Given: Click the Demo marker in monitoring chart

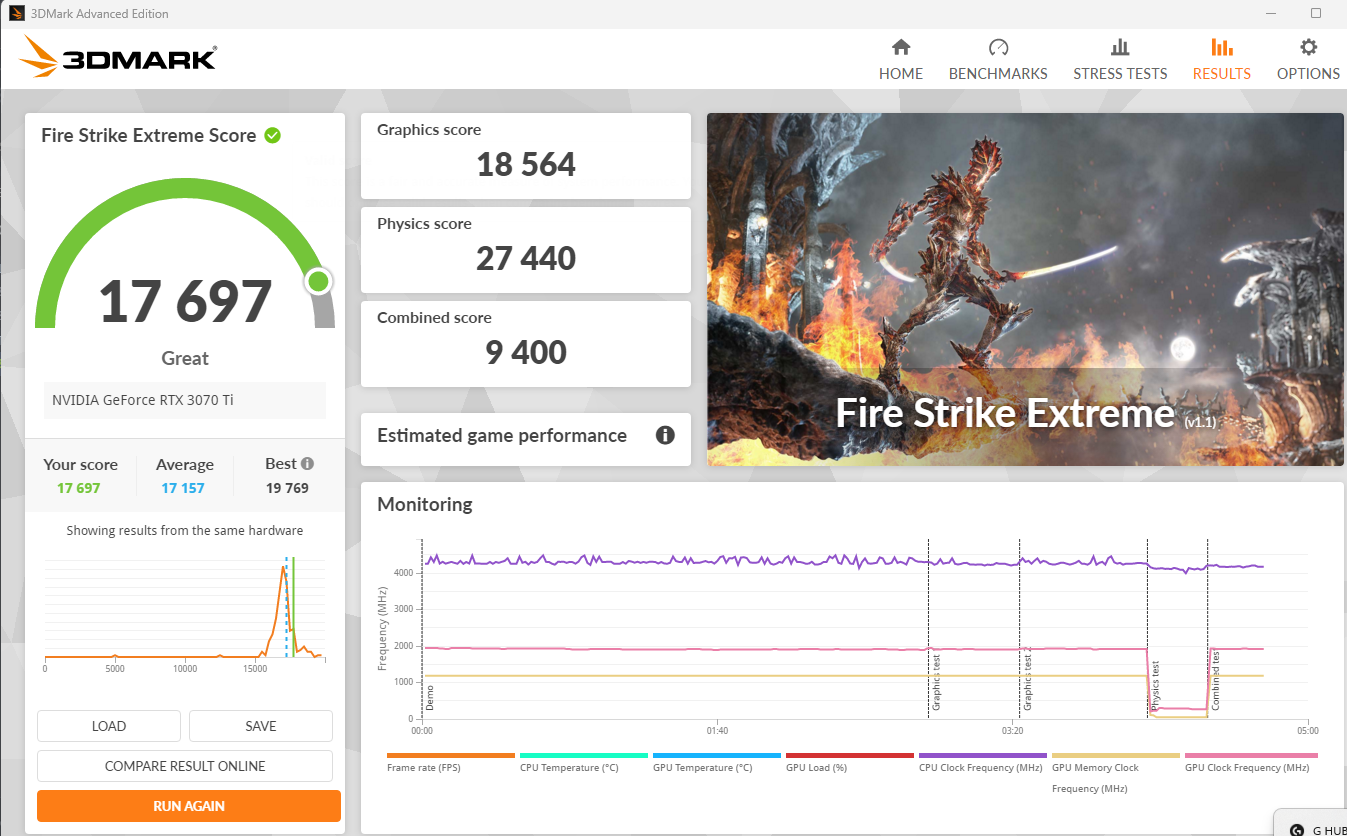Looking at the screenshot, I should click(430, 697).
